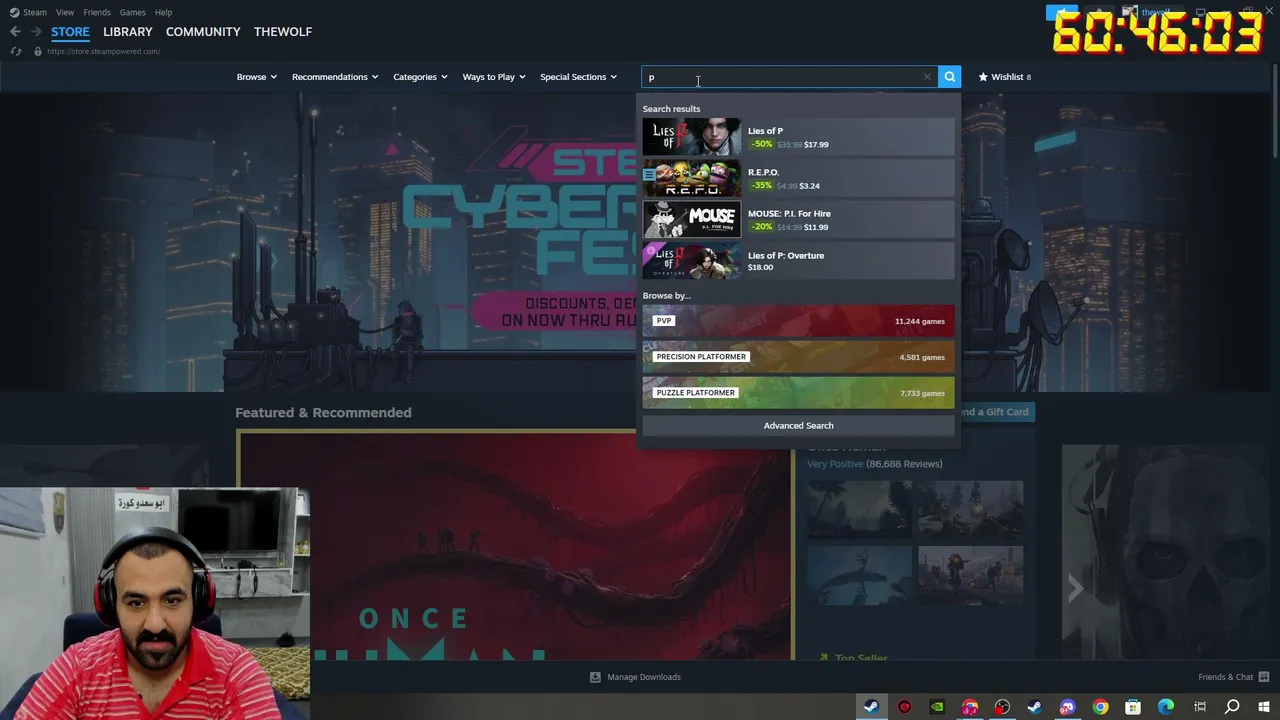Click the Very Positive reviews link
Image resolution: width=1280 pixels, height=720 pixels.
click(835, 464)
